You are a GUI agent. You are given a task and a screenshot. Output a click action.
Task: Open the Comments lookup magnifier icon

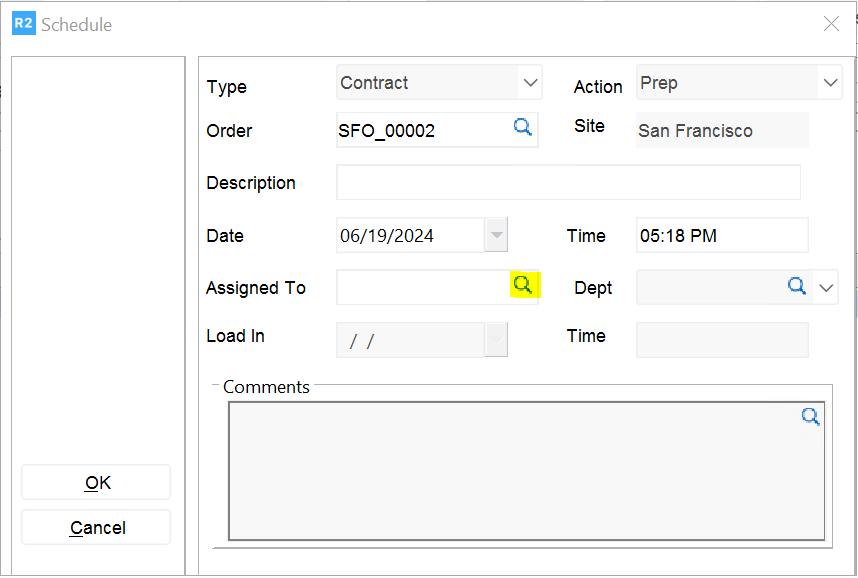coord(810,417)
